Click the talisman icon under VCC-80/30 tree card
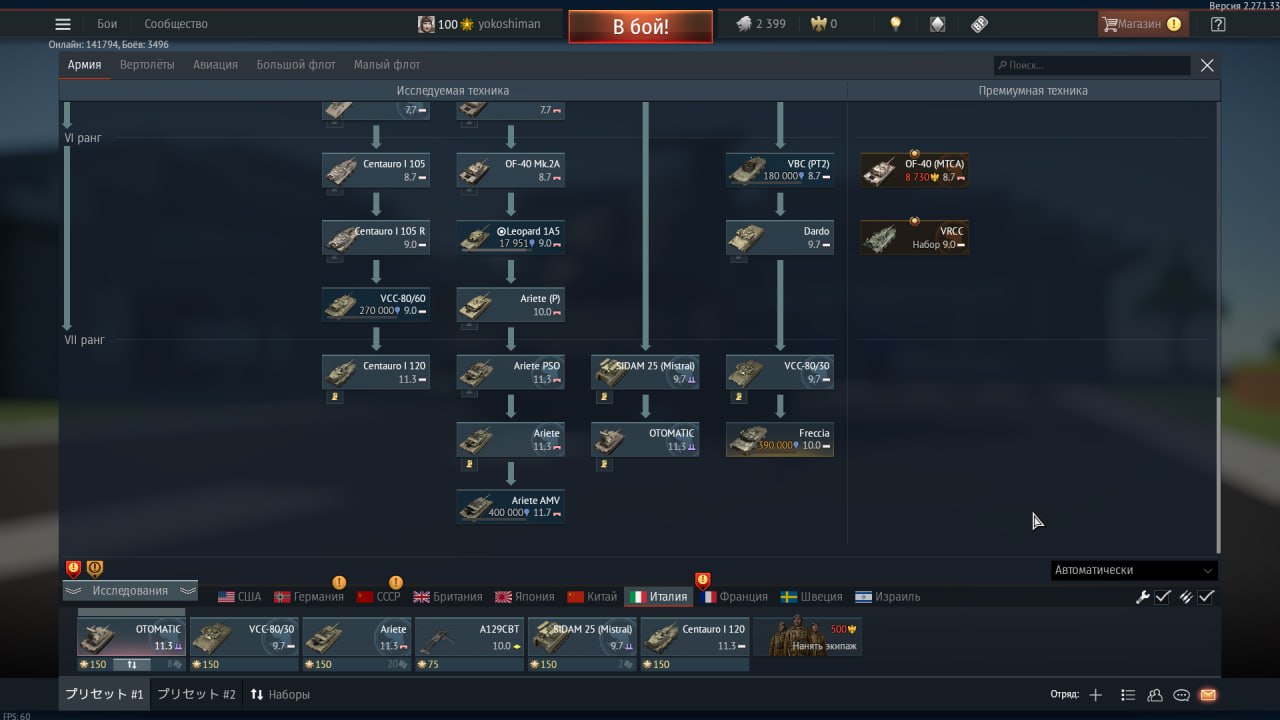 (739, 397)
